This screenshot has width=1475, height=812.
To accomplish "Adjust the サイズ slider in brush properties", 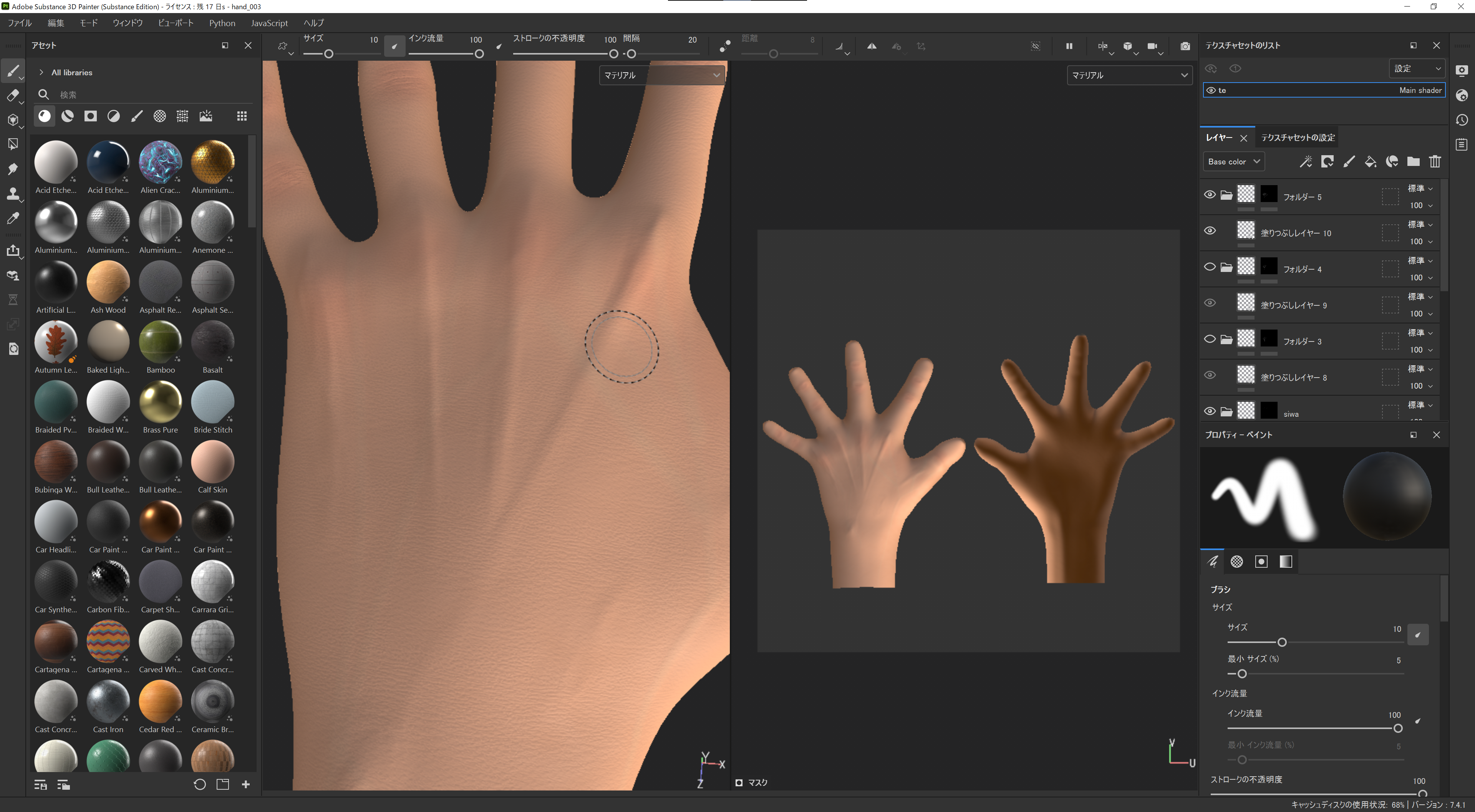I will click(1281, 643).
